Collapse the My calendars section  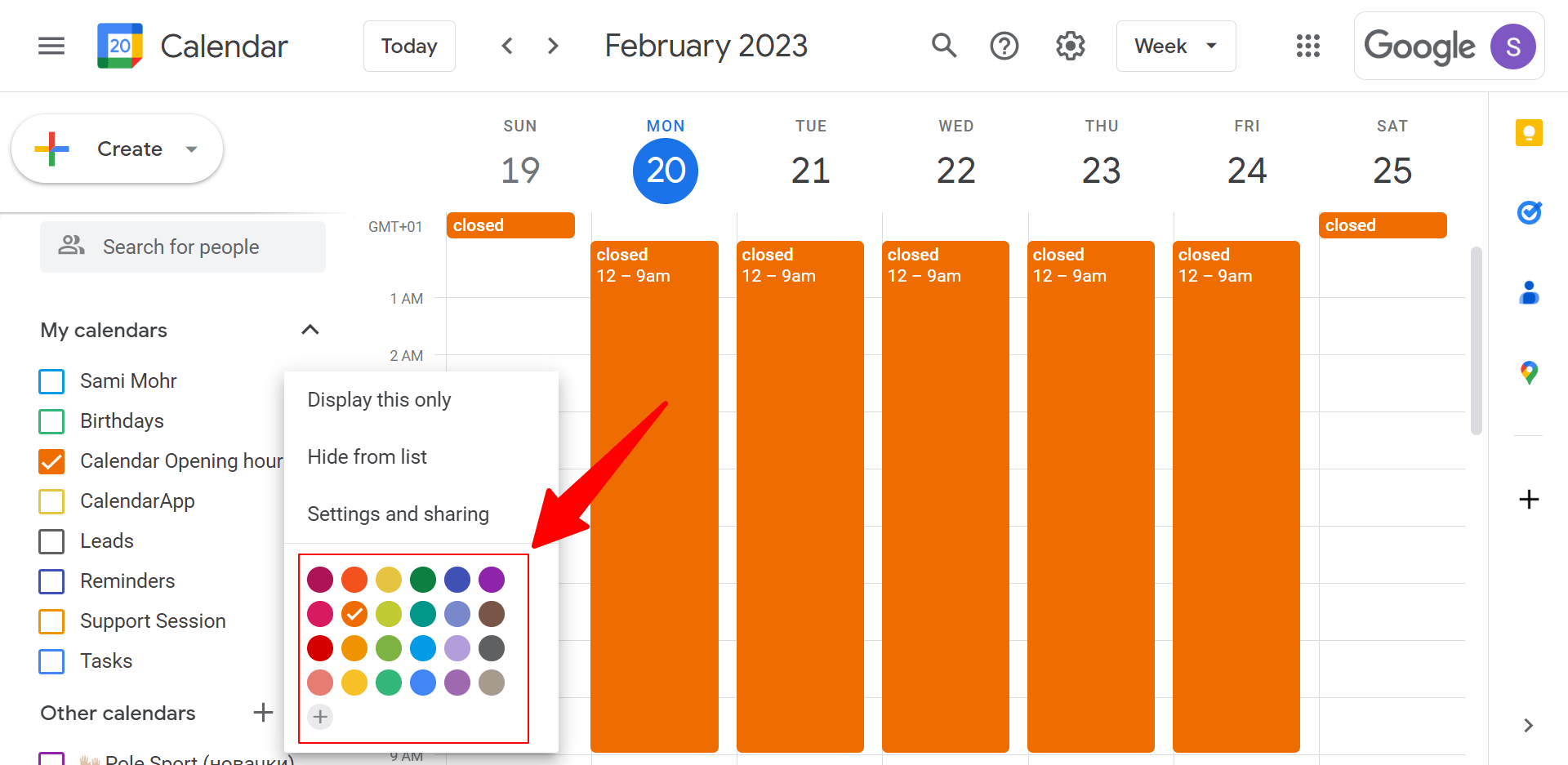point(310,330)
